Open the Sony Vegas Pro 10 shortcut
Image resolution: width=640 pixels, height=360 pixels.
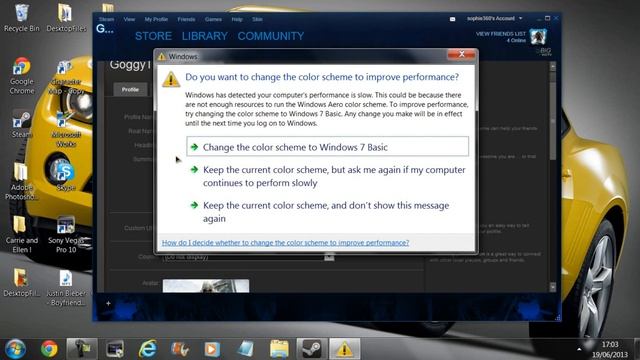(x=66, y=235)
